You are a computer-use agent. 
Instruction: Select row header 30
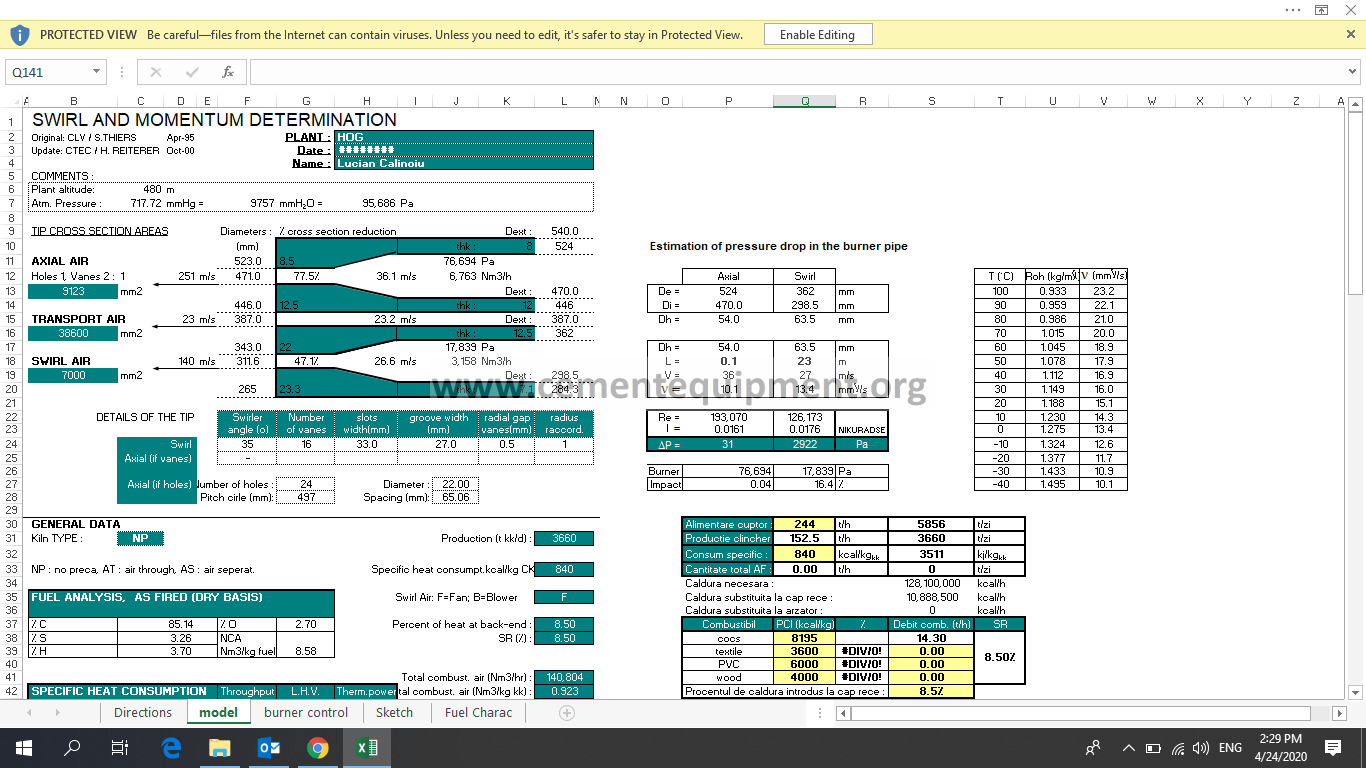pyautogui.click(x=12, y=524)
